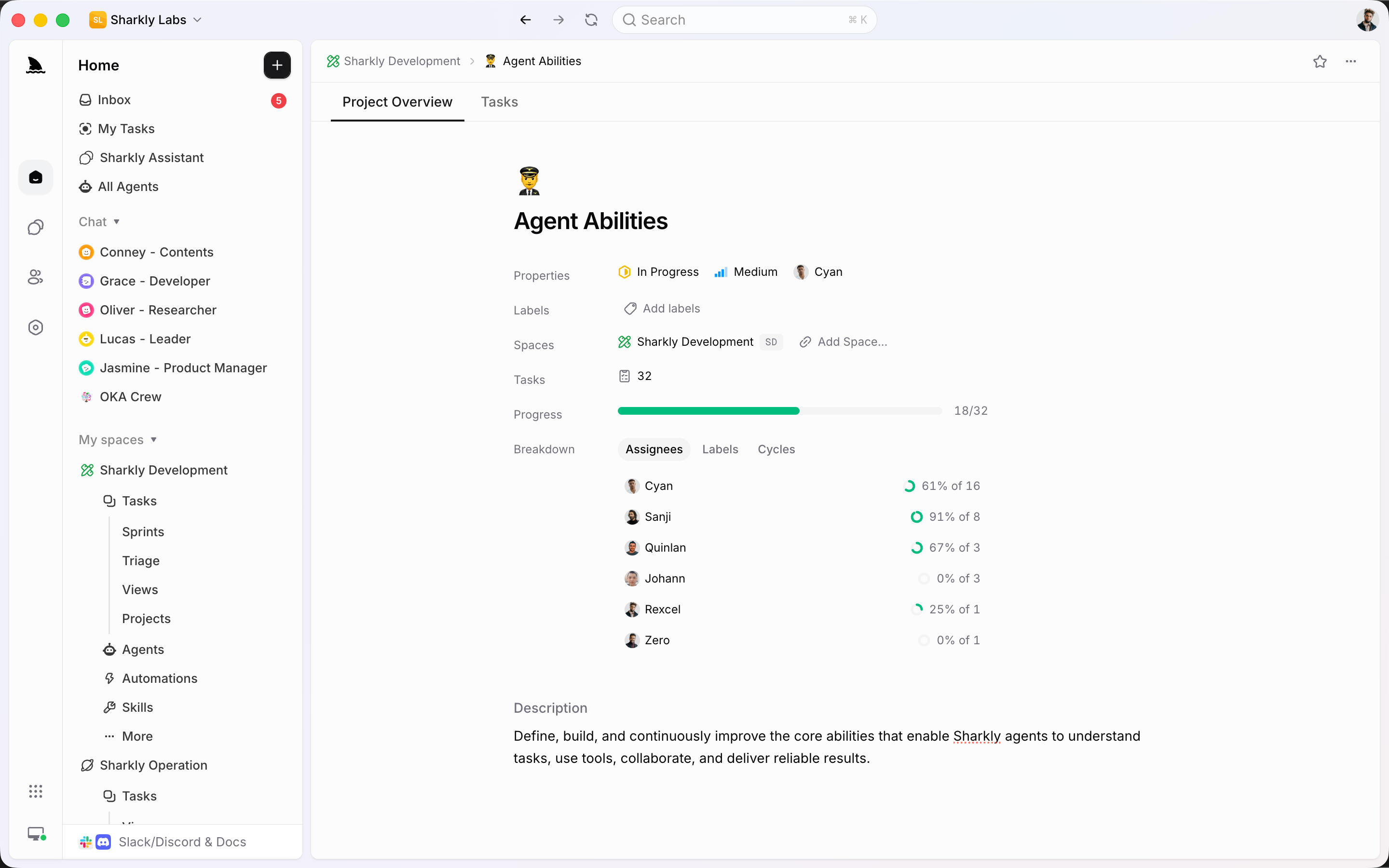Viewport: 1389px width, 868px height.
Task: Click the project description text
Action: [827, 747]
